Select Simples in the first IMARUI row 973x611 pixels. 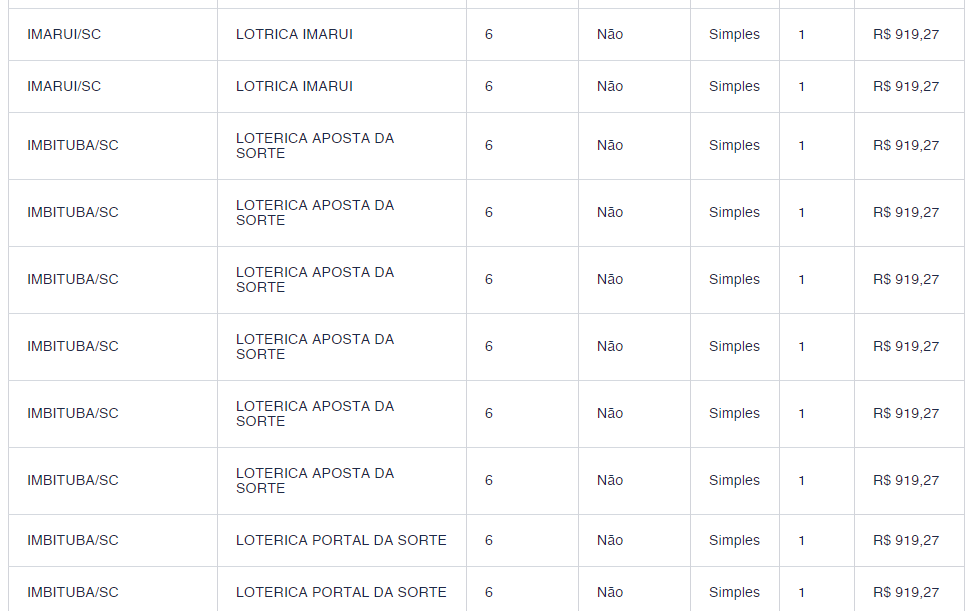coord(734,34)
